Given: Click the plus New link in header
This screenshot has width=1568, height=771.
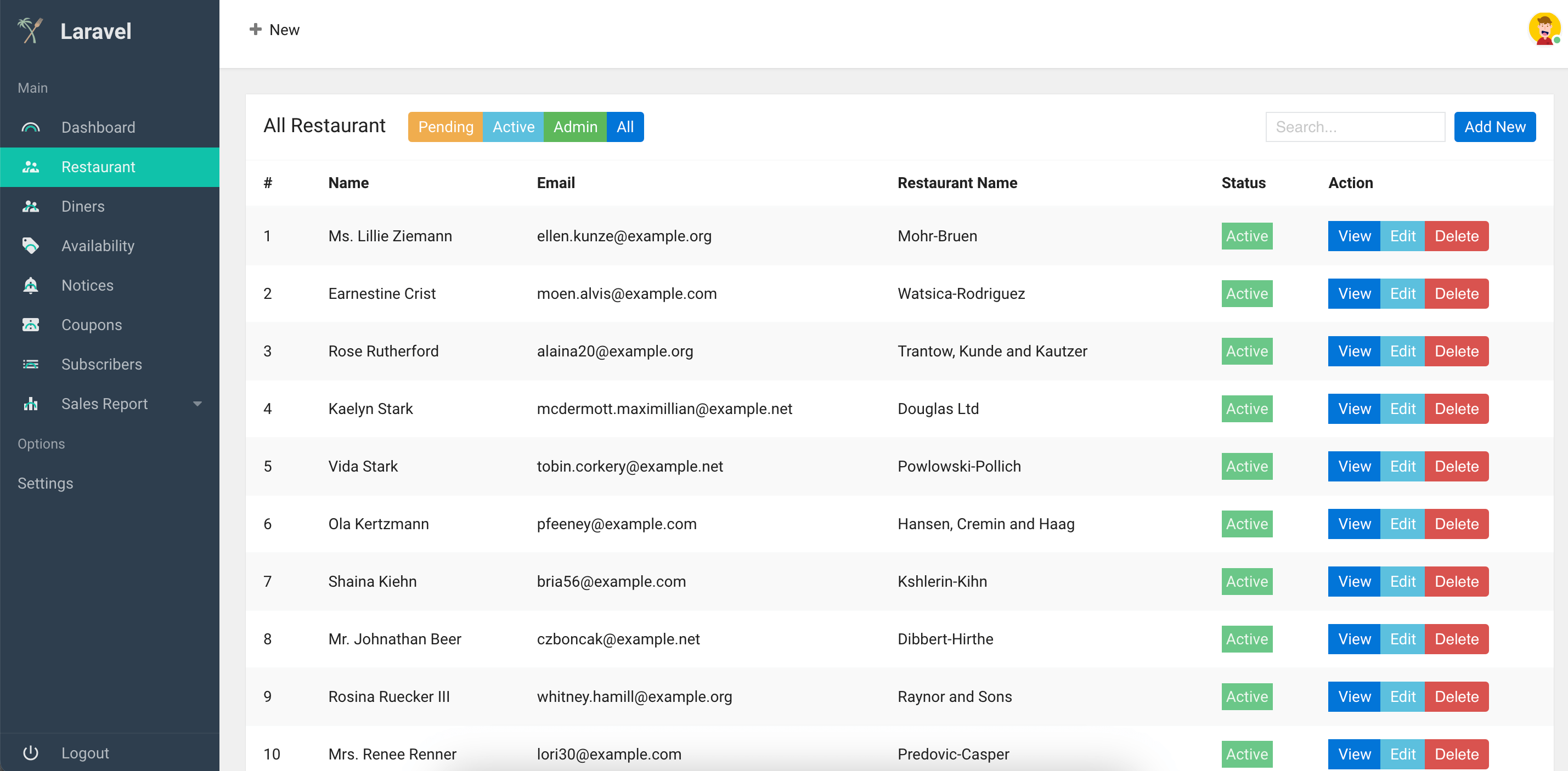Looking at the screenshot, I should [274, 30].
